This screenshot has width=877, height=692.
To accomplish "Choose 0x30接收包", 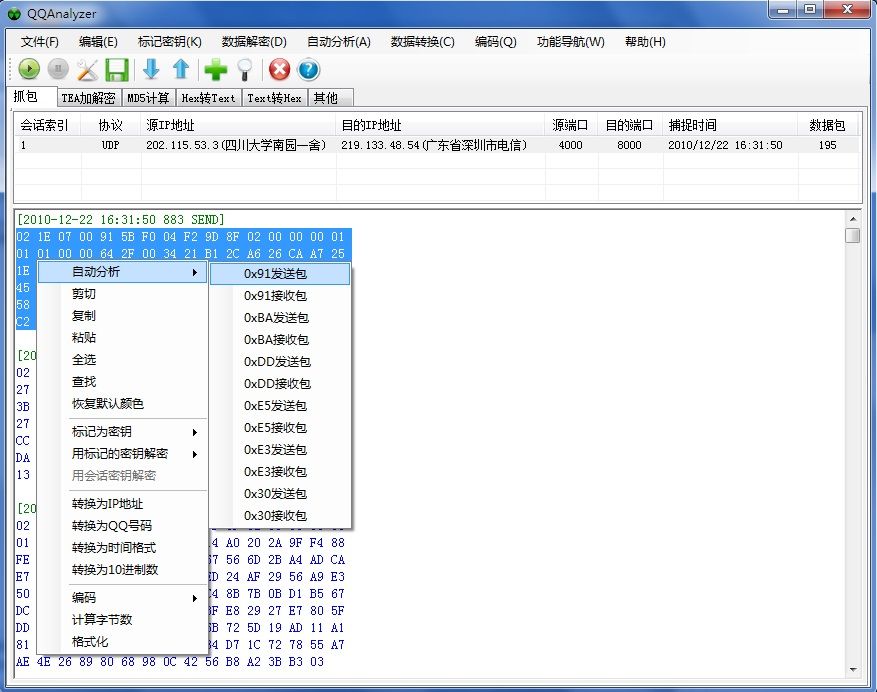I will (280, 516).
